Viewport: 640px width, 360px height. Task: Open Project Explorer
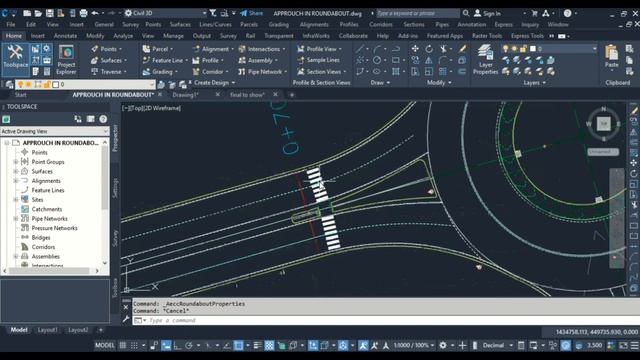point(66,60)
